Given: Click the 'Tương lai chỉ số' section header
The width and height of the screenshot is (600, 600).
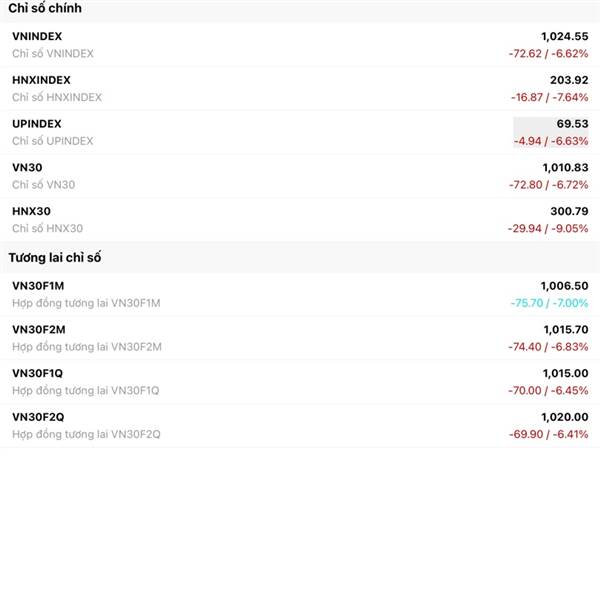Looking at the screenshot, I should click(55, 257).
